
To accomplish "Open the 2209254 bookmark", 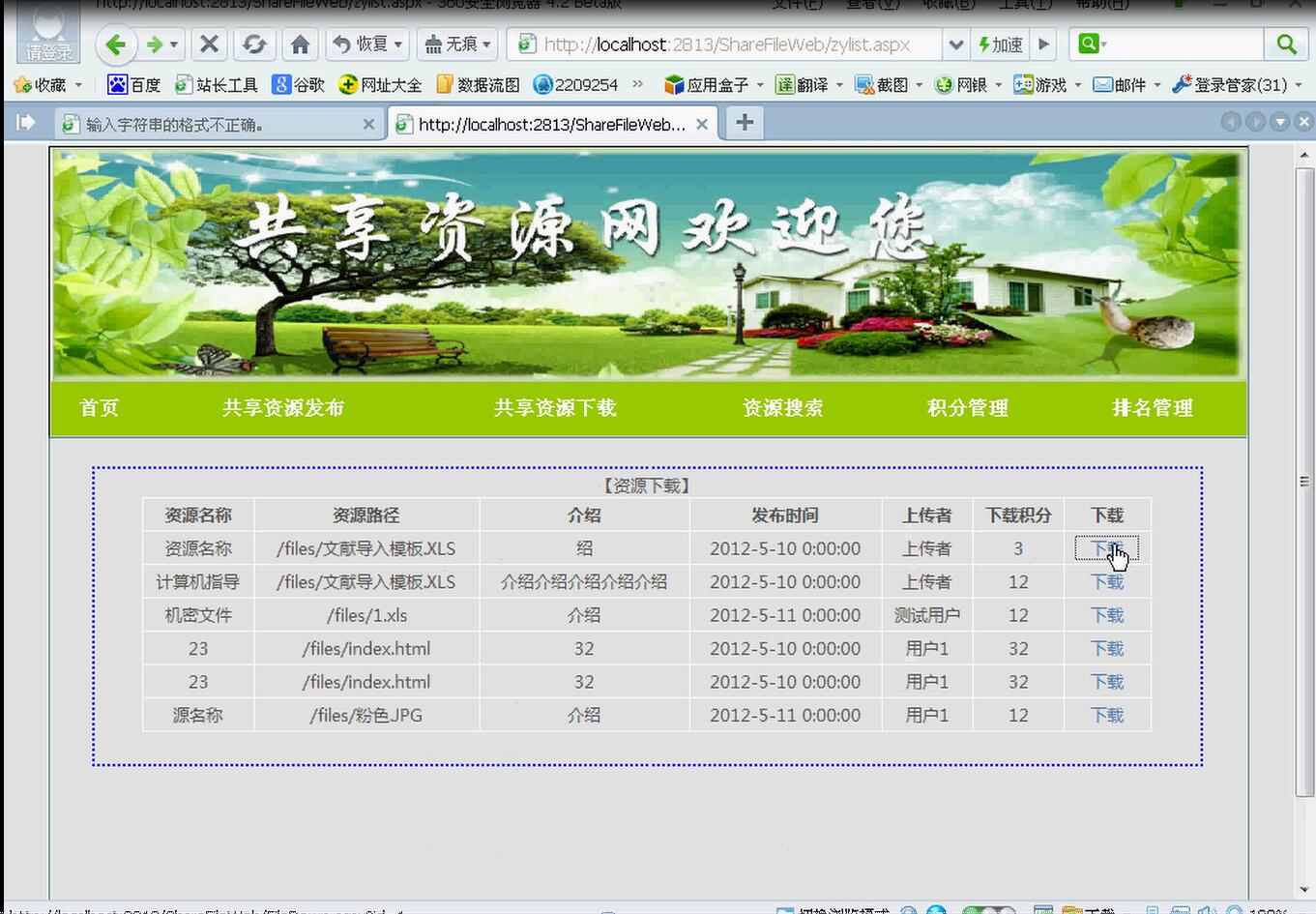I will [576, 85].
